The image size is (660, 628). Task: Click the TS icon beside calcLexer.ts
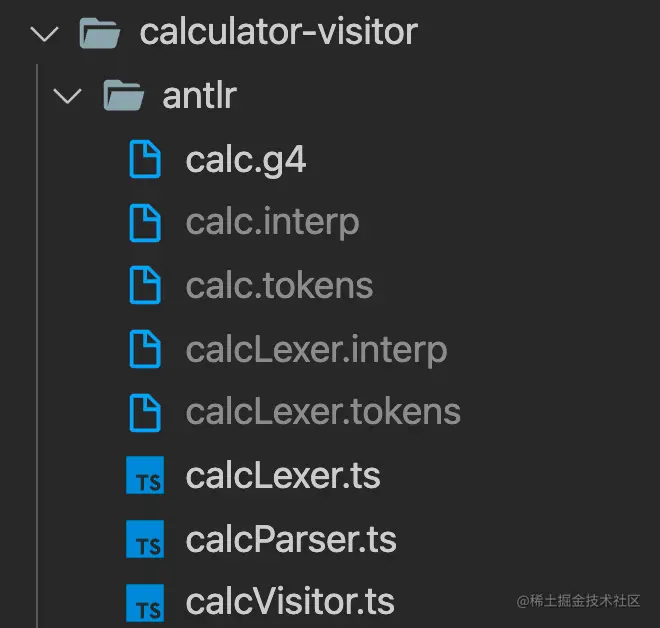[145, 475]
